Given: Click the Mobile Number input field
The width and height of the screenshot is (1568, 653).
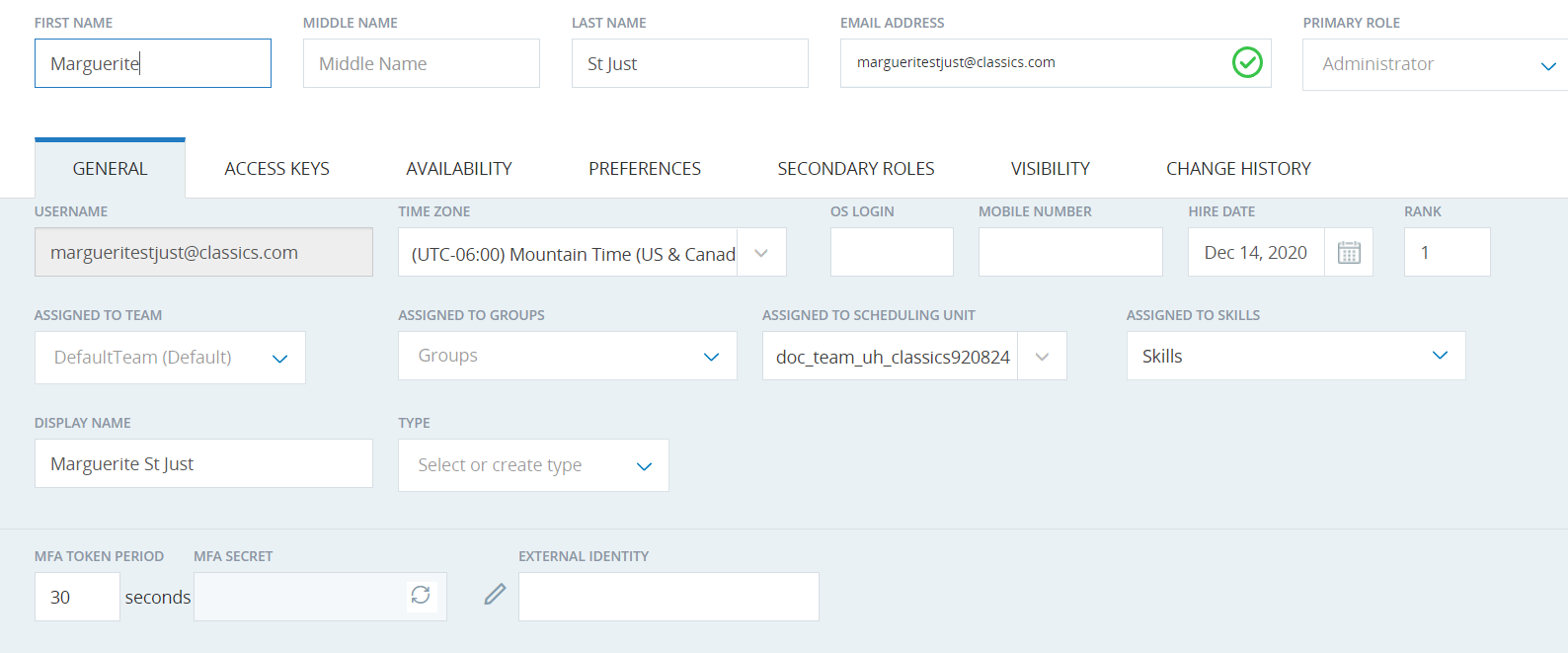Looking at the screenshot, I should pyautogui.click(x=1070, y=252).
